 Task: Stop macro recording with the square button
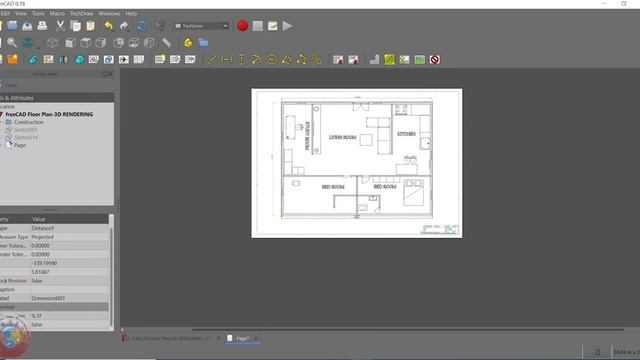click(x=258, y=26)
